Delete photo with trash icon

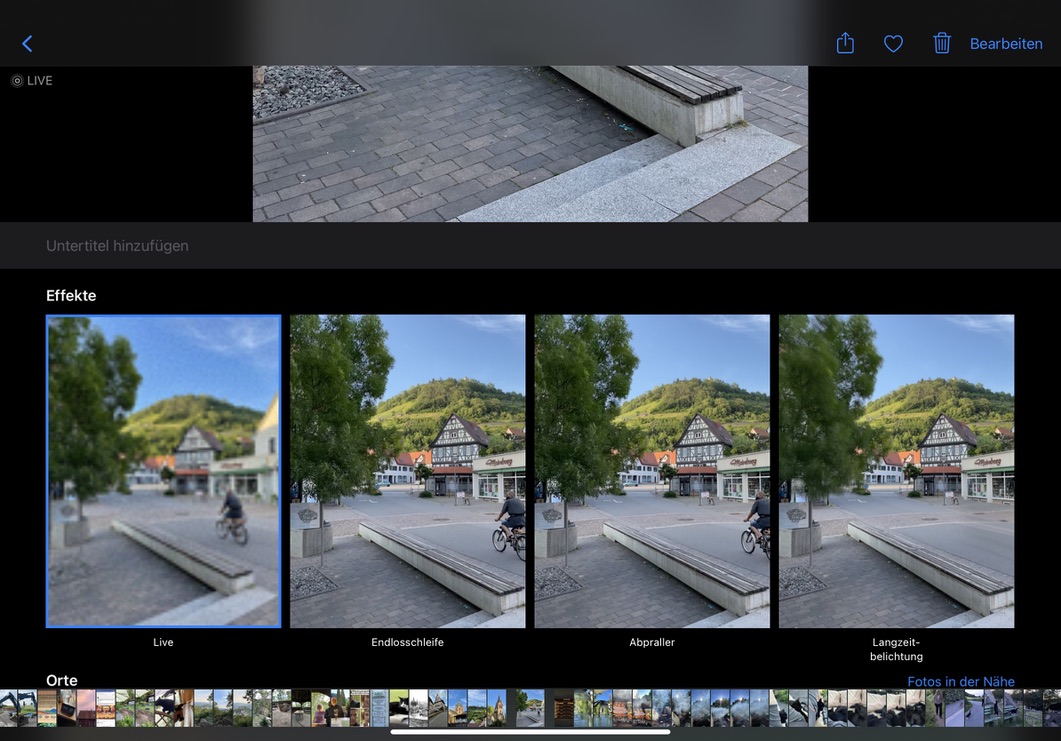coord(942,43)
